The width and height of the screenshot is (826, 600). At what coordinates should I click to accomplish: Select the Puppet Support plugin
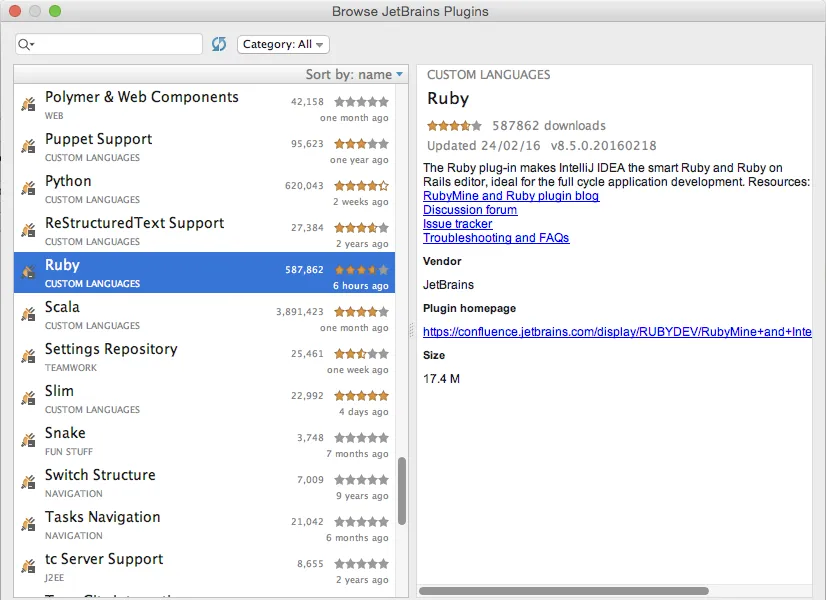tap(204, 146)
